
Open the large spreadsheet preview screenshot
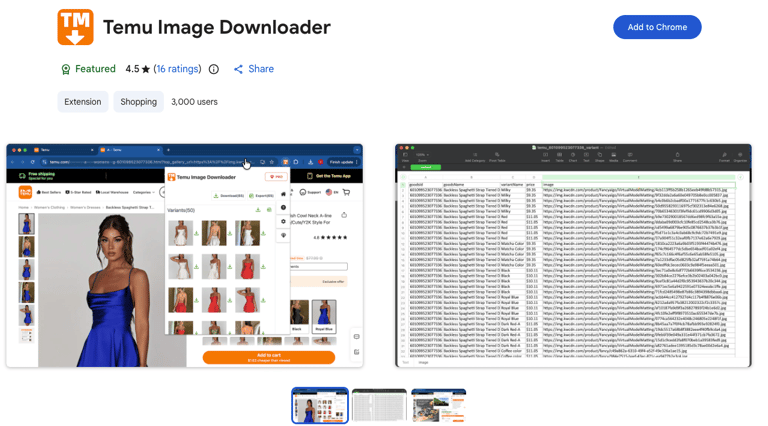(x=573, y=256)
